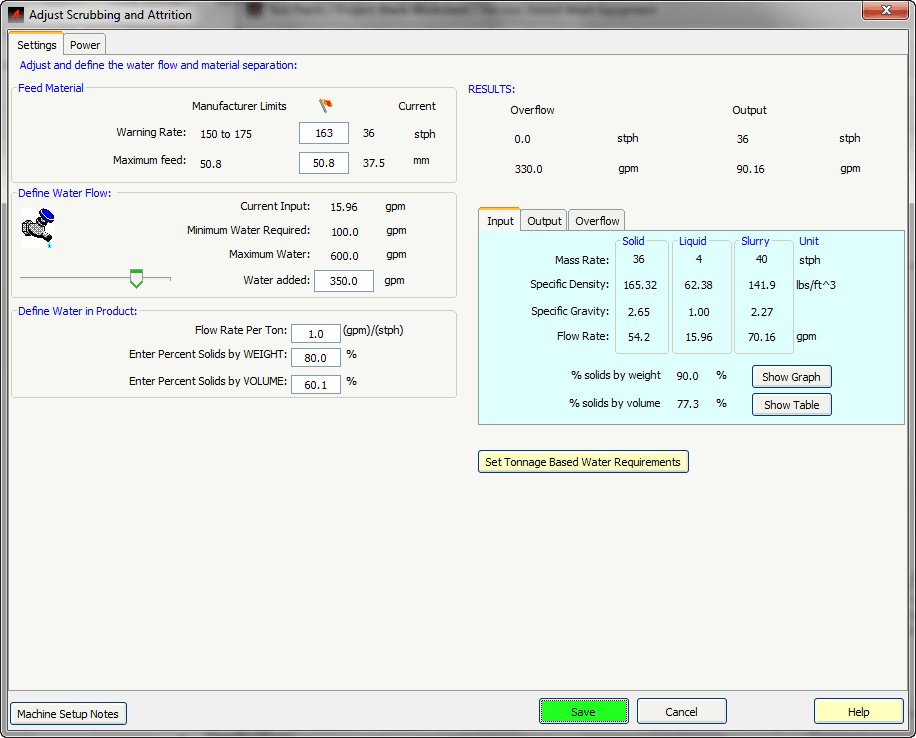Select the Input results tab
The image size is (916, 738).
pyautogui.click(x=500, y=221)
